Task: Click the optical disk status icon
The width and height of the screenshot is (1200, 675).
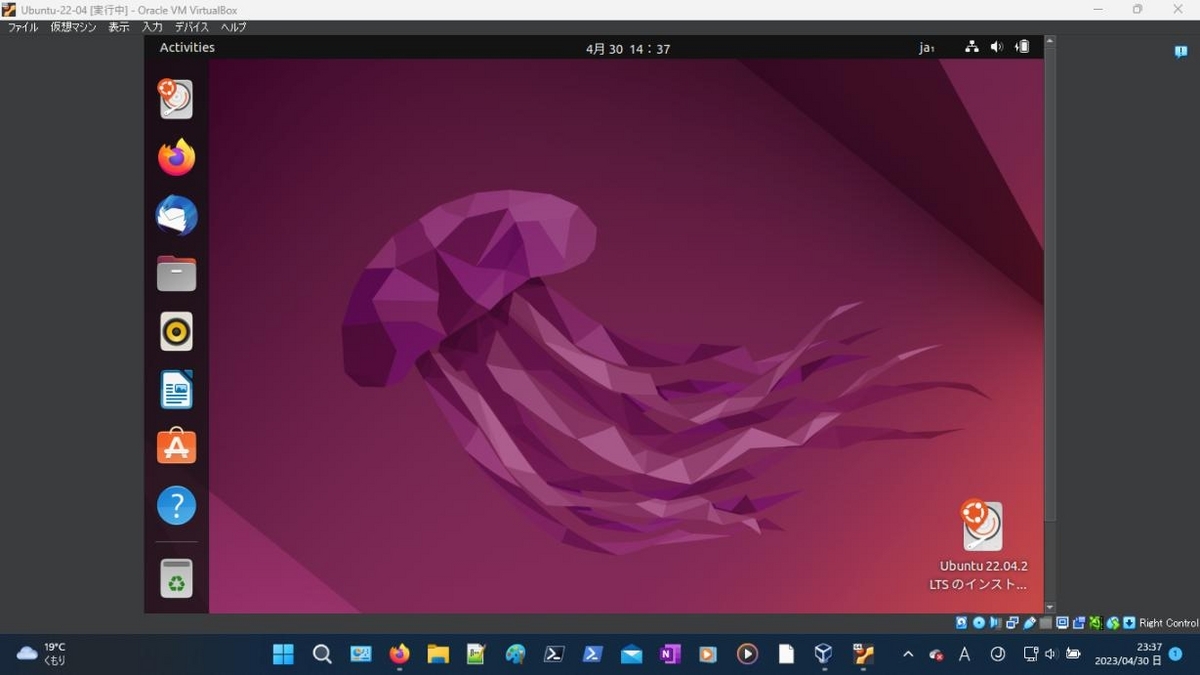Action: (x=979, y=623)
